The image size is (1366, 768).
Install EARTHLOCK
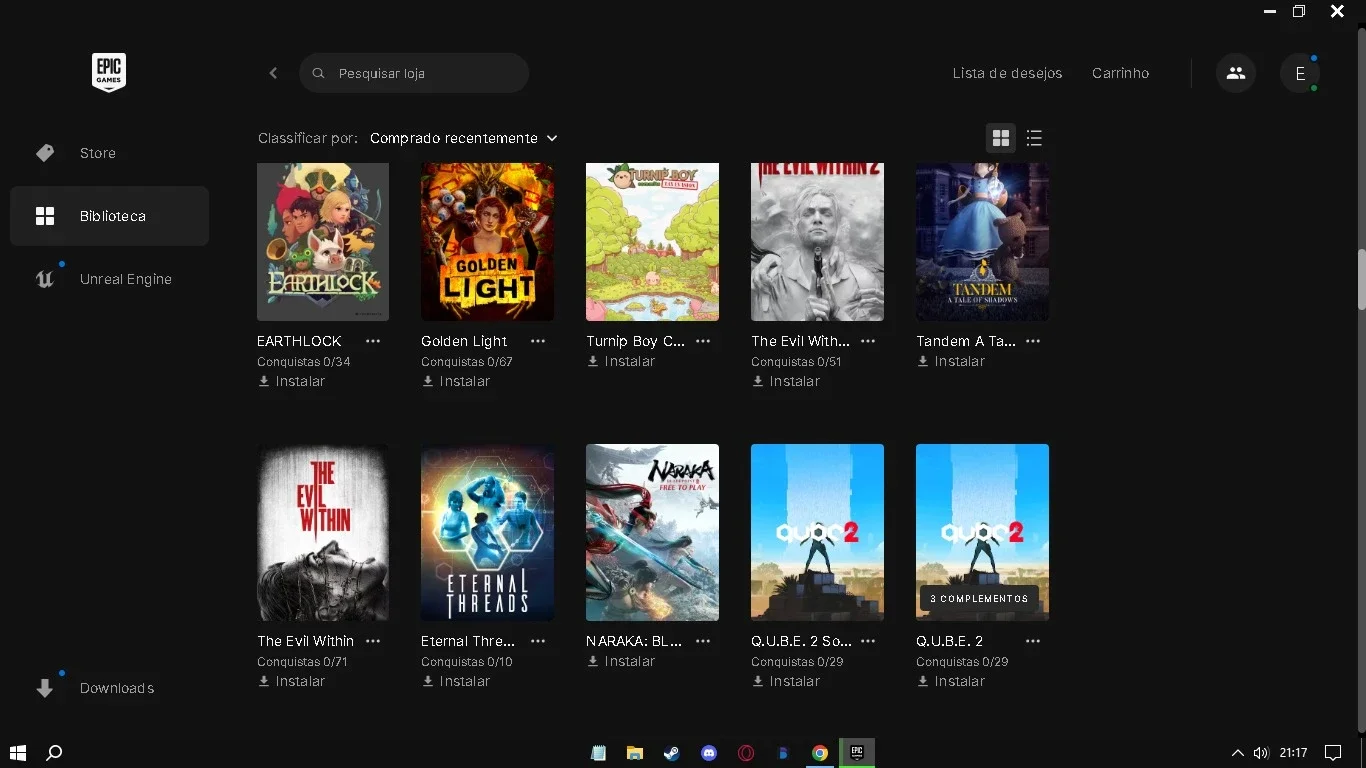click(x=292, y=381)
